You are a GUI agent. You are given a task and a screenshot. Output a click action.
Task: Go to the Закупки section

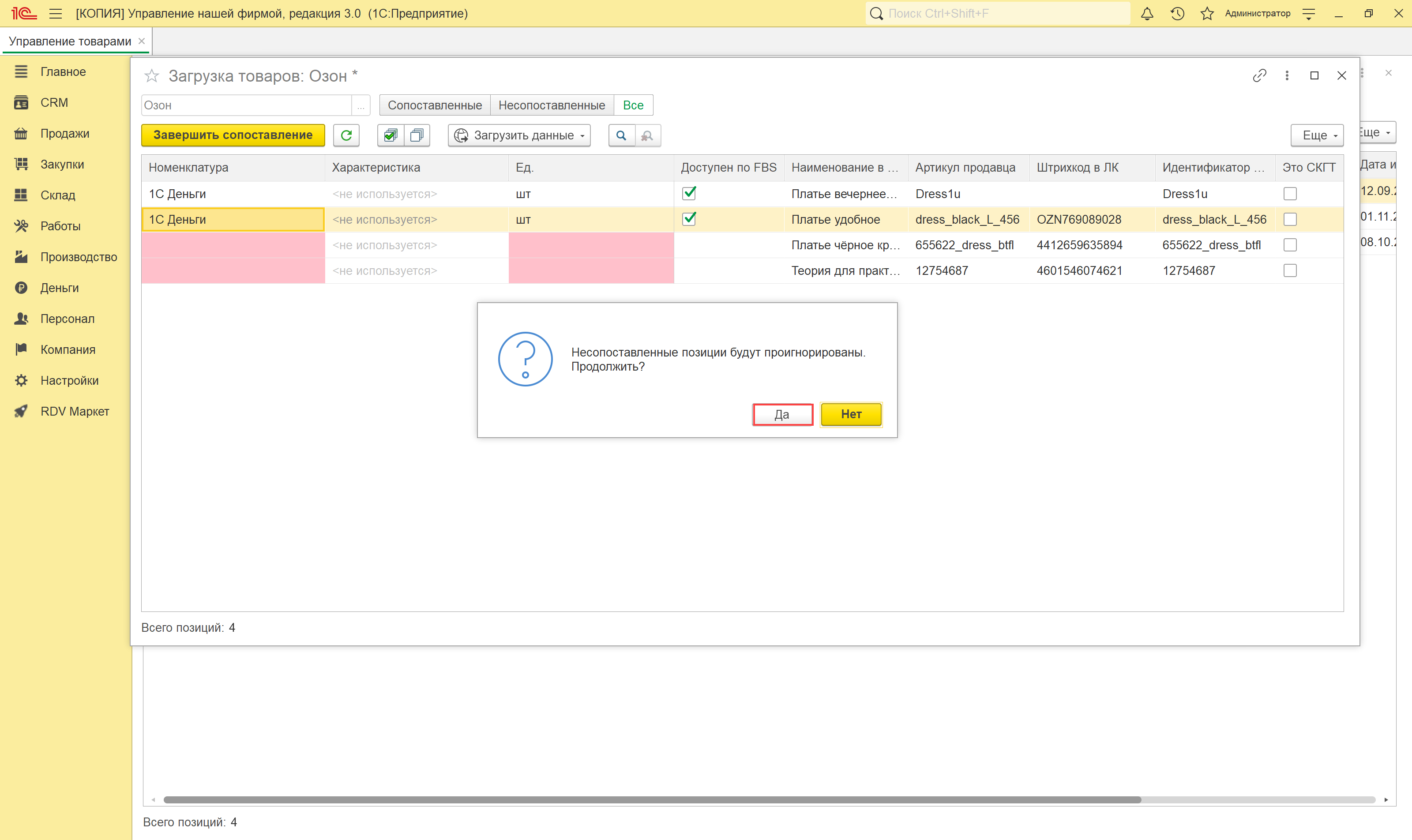[x=62, y=164]
